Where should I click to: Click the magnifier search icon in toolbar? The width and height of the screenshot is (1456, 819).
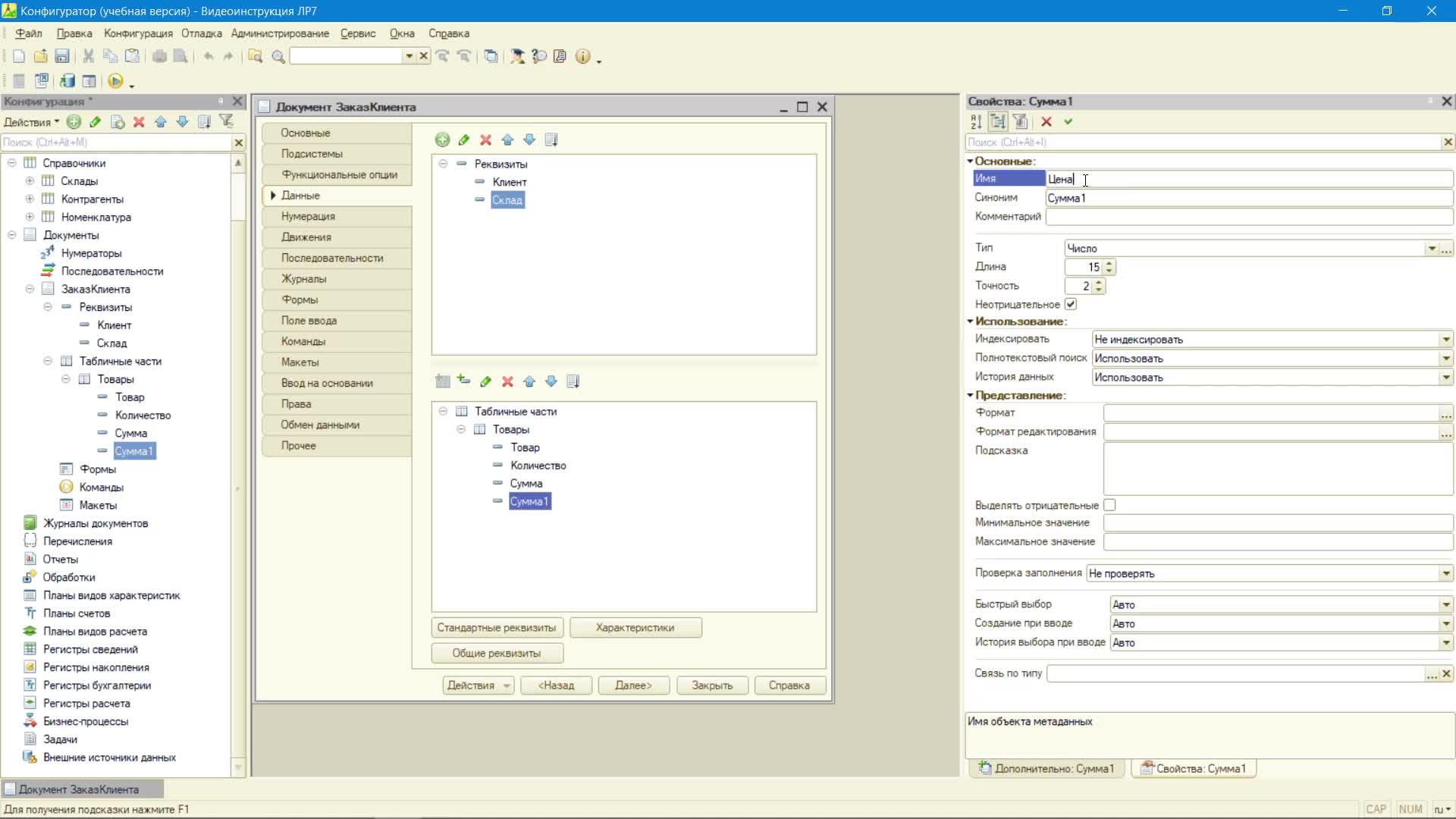pos(278,56)
